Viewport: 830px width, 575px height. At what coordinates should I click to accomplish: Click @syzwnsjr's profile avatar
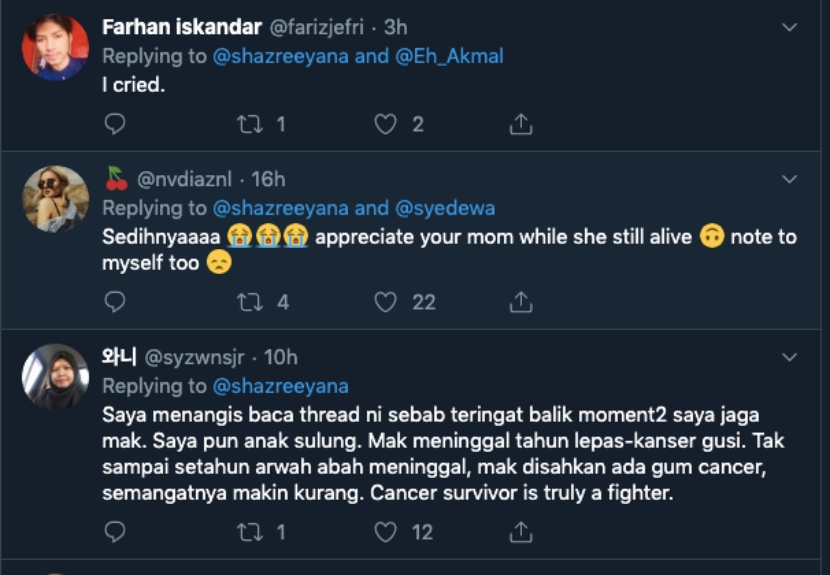(56, 376)
